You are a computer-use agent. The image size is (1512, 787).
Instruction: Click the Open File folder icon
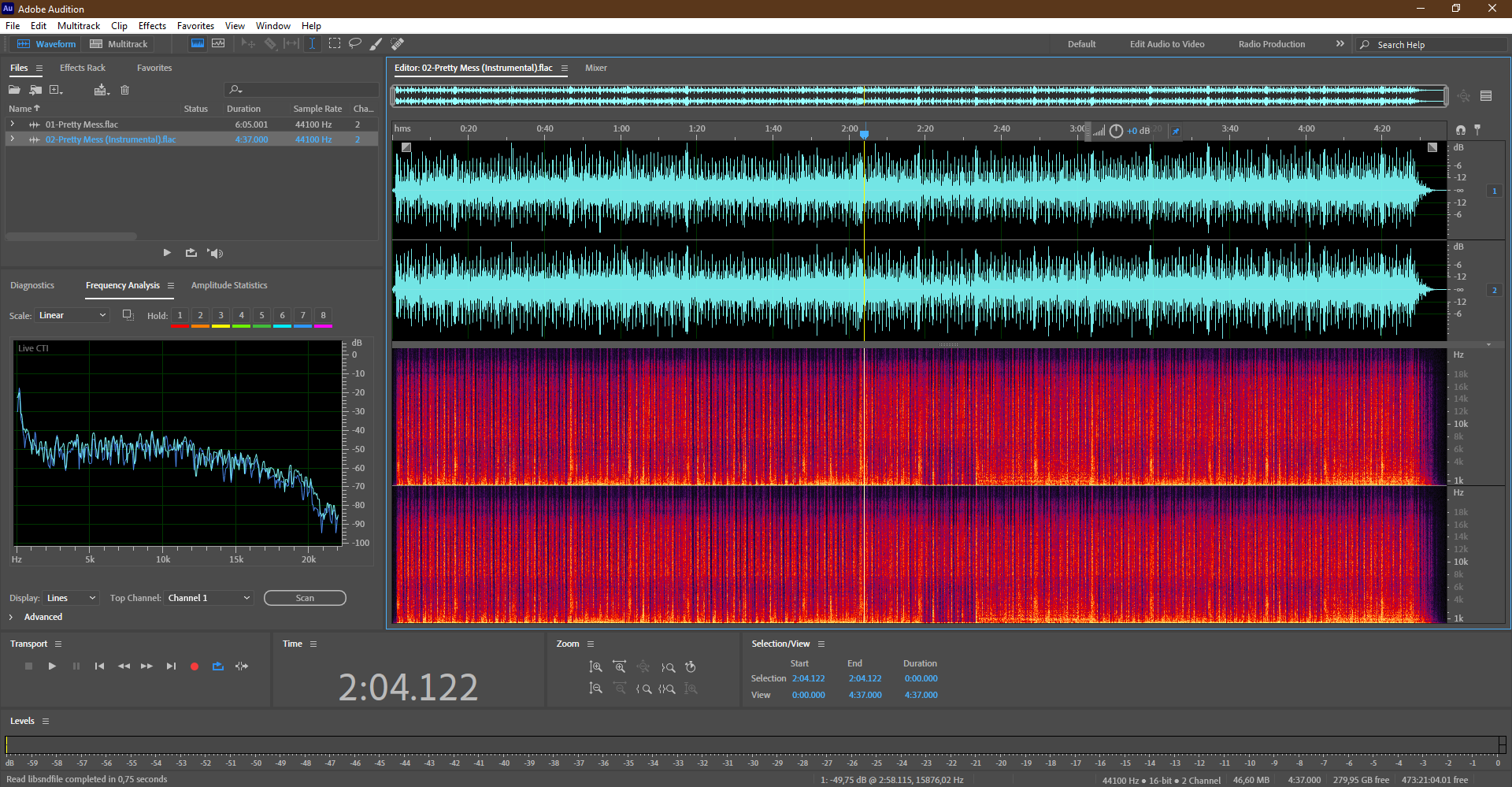14,90
